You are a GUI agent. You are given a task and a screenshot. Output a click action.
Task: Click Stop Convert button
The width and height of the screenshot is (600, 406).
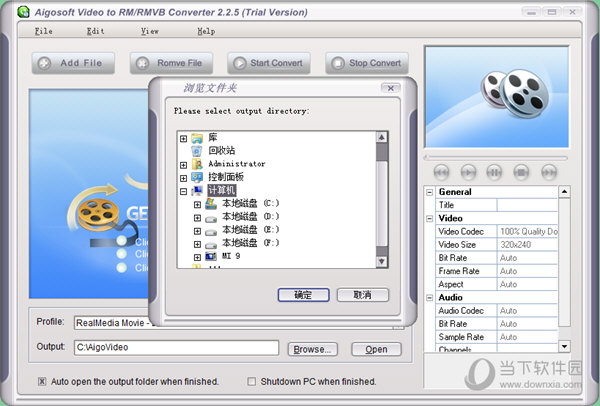367,63
